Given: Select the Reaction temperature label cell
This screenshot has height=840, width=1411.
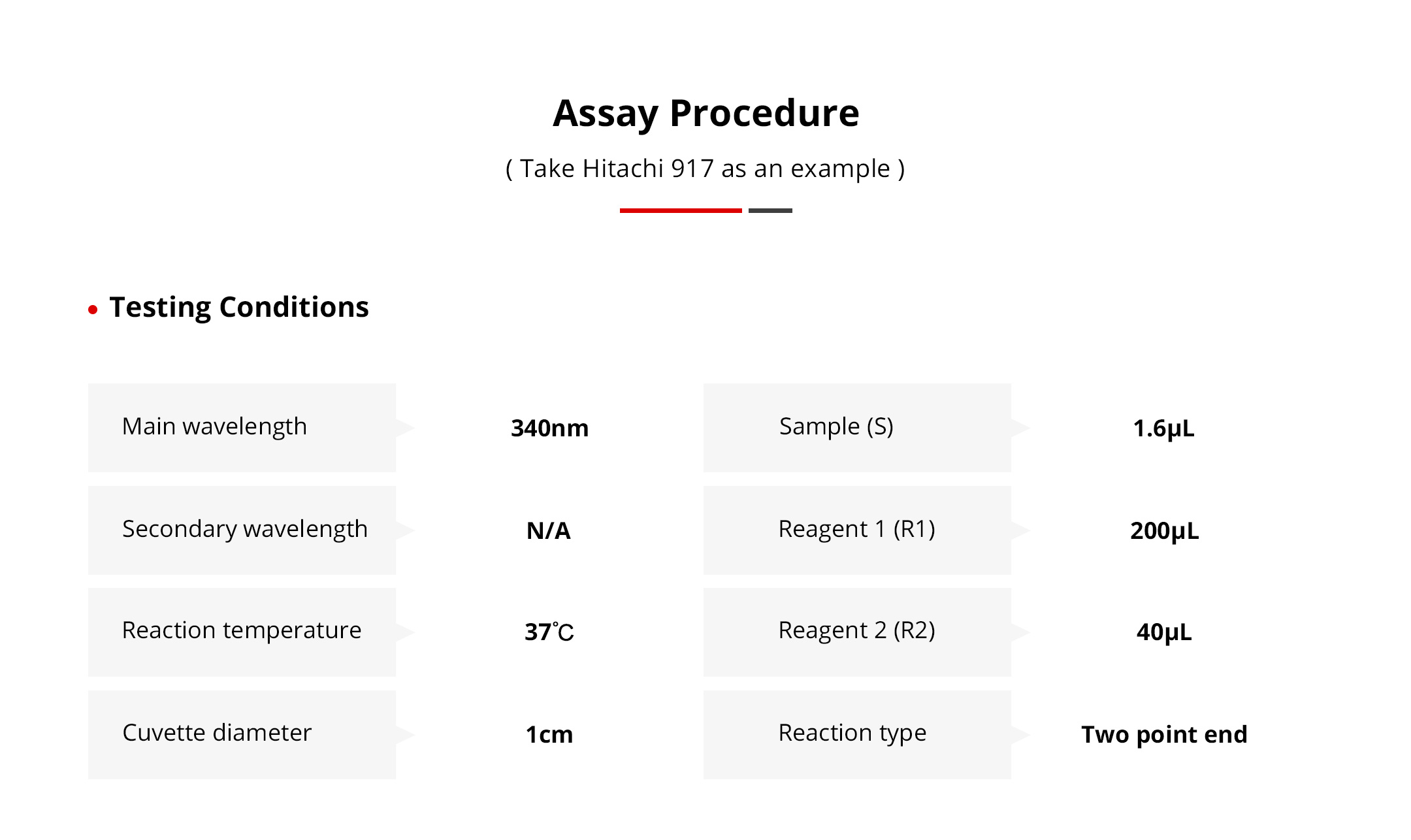Looking at the screenshot, I should click(242, 632).
